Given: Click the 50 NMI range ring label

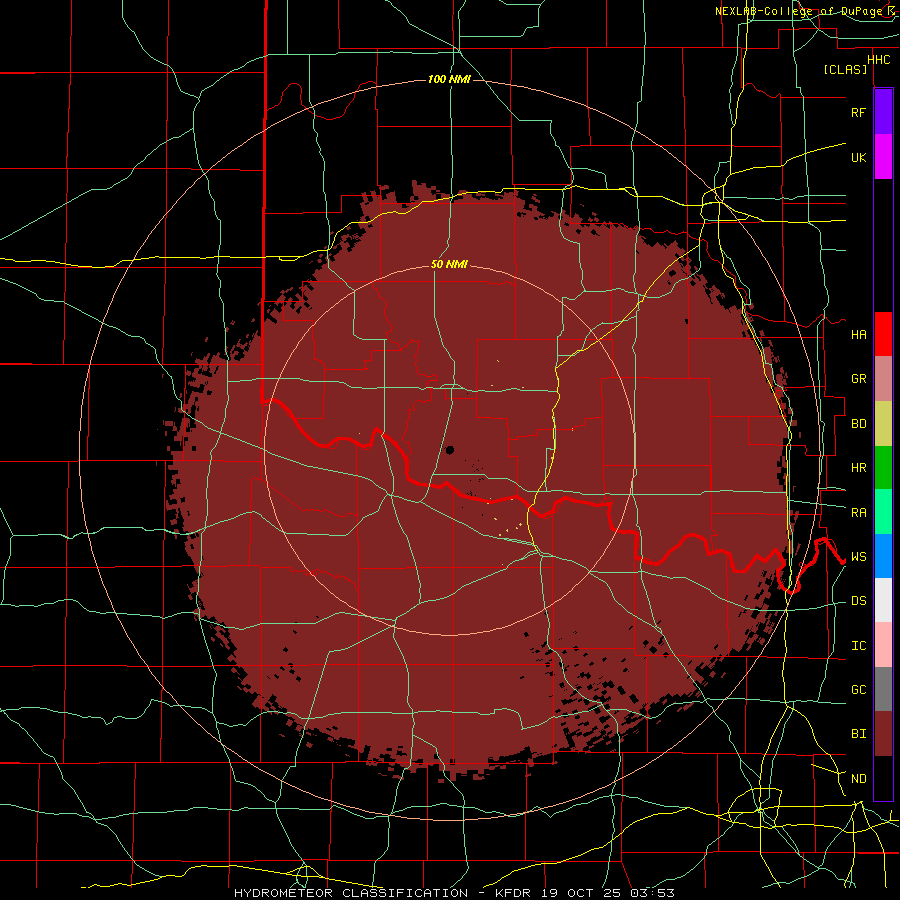Looking at the screenshot, I should (x=449, y=264).
